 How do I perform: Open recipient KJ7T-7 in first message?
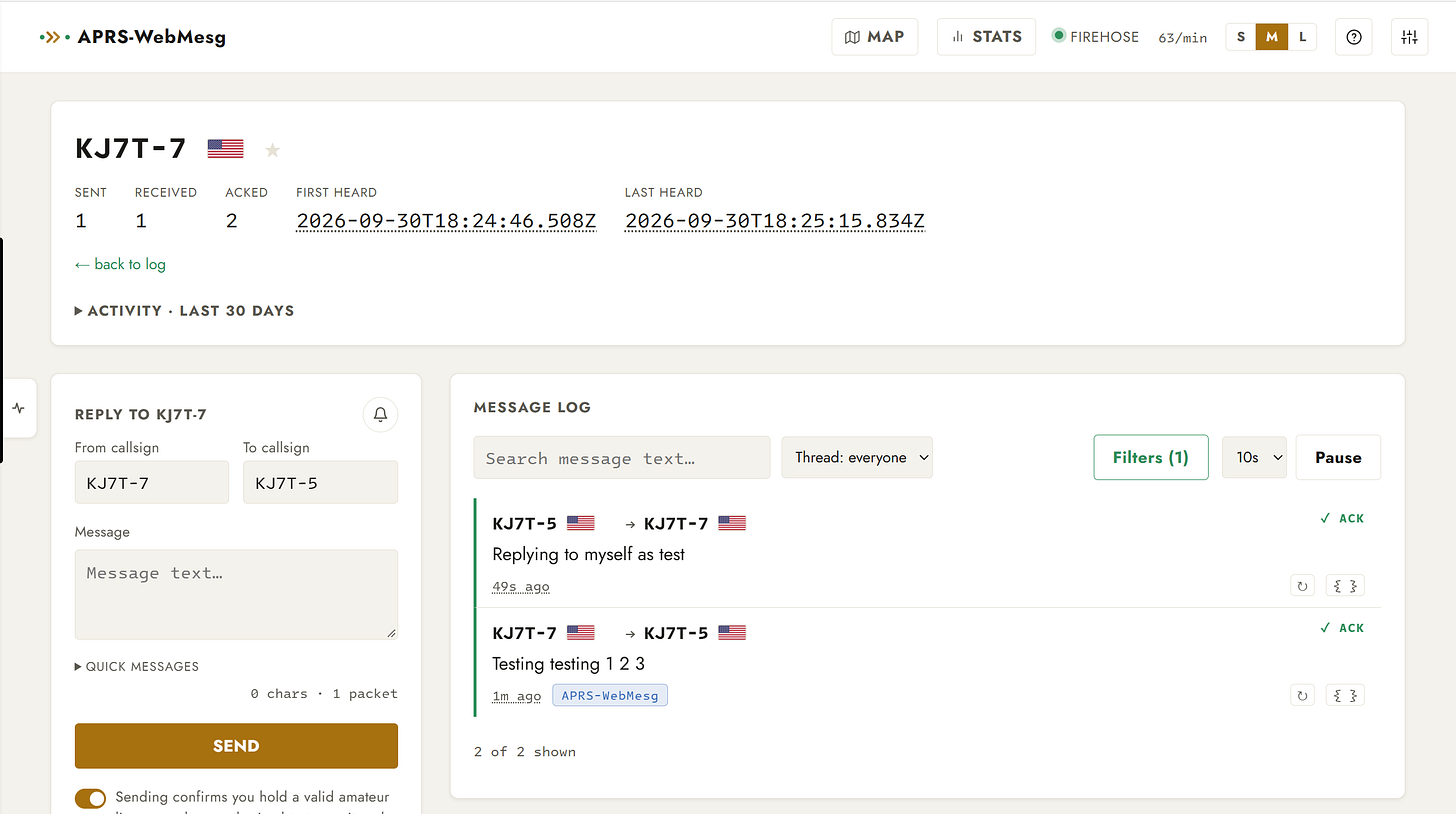(676, 523)
